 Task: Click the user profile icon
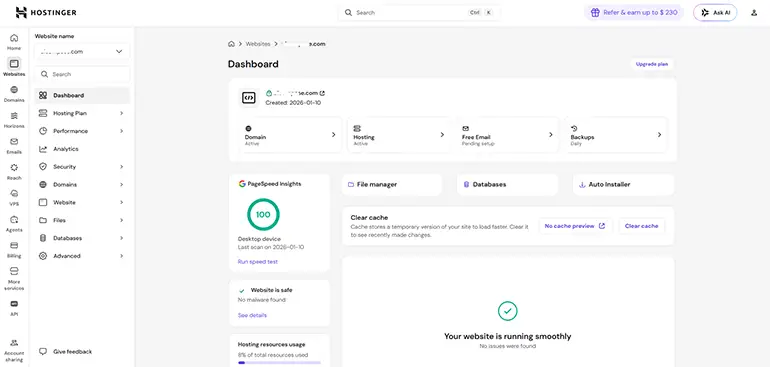[754, 13]
